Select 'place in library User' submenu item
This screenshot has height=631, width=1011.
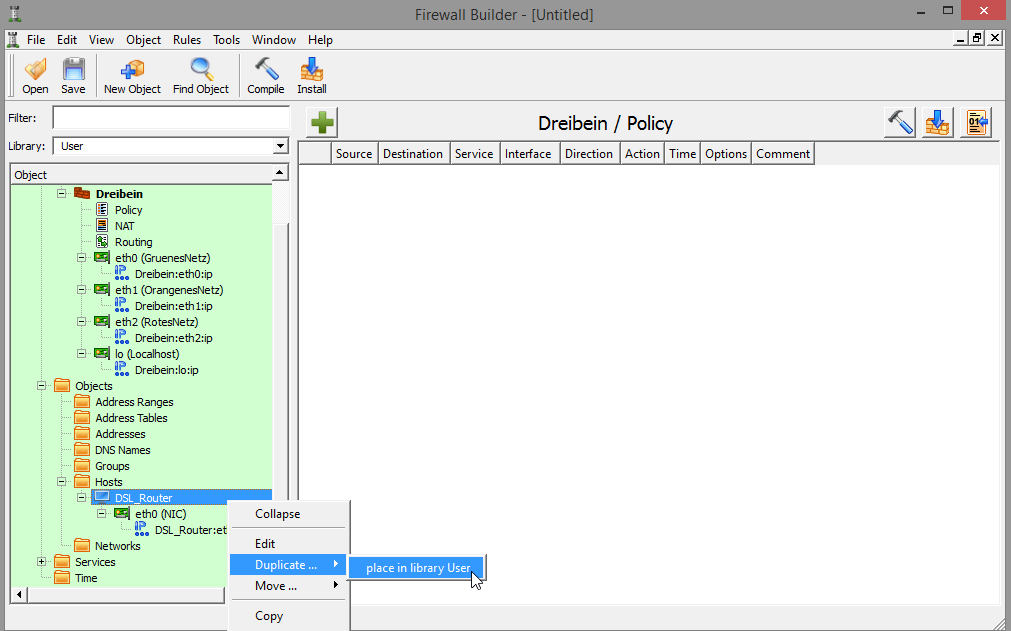coord(417,568)
